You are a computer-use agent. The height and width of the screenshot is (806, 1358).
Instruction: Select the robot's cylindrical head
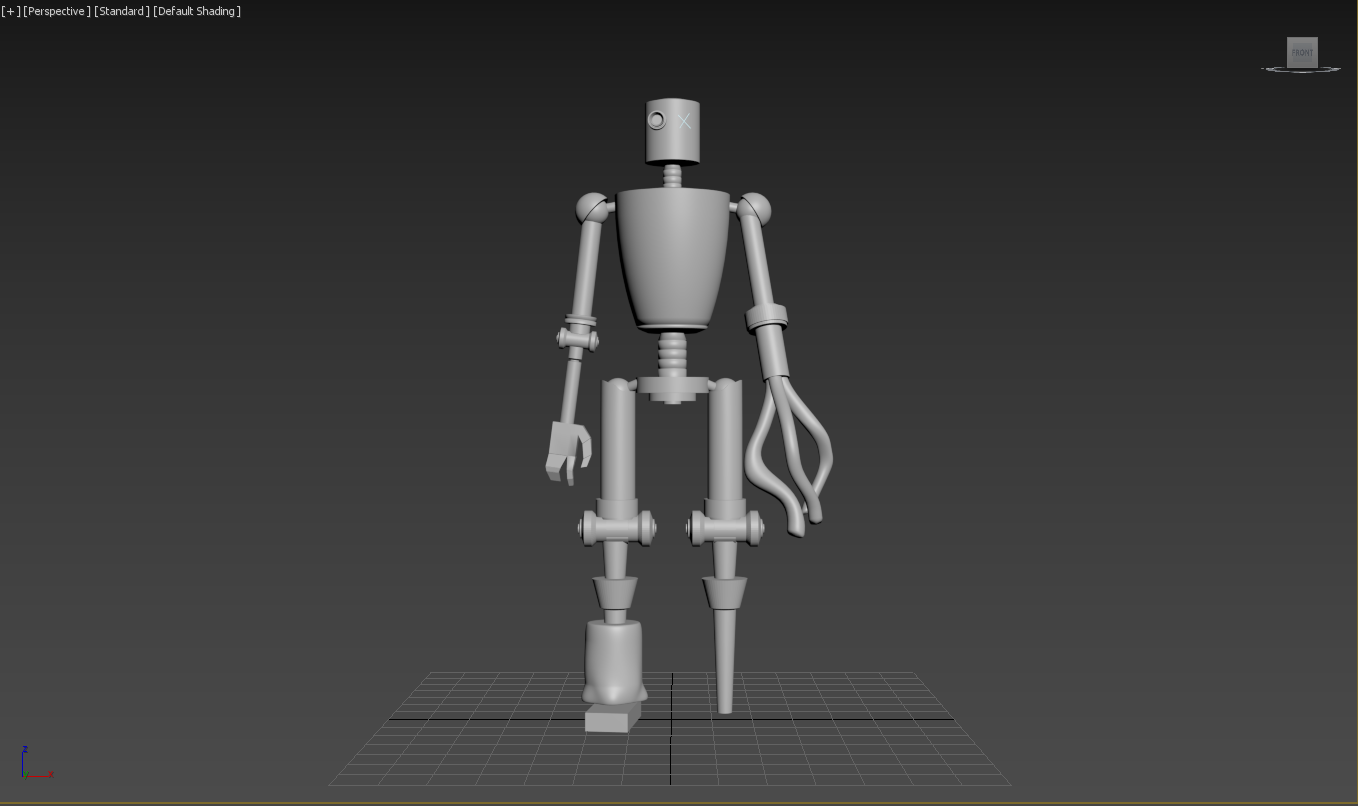point(672,145)
